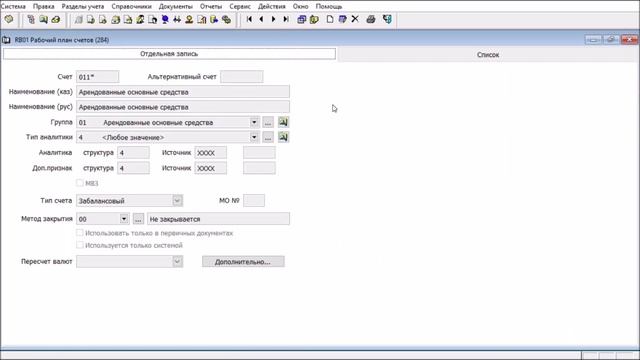Click the printer toolbar icon
This screenshot has width=640, height=360.
[x=371, y=19]
